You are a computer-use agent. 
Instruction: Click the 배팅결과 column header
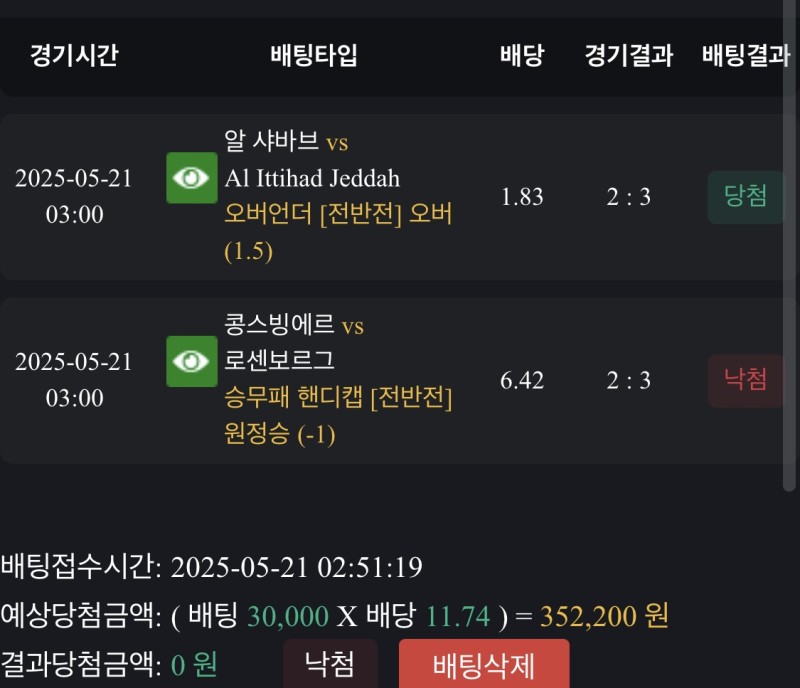(x=745, y=56)
